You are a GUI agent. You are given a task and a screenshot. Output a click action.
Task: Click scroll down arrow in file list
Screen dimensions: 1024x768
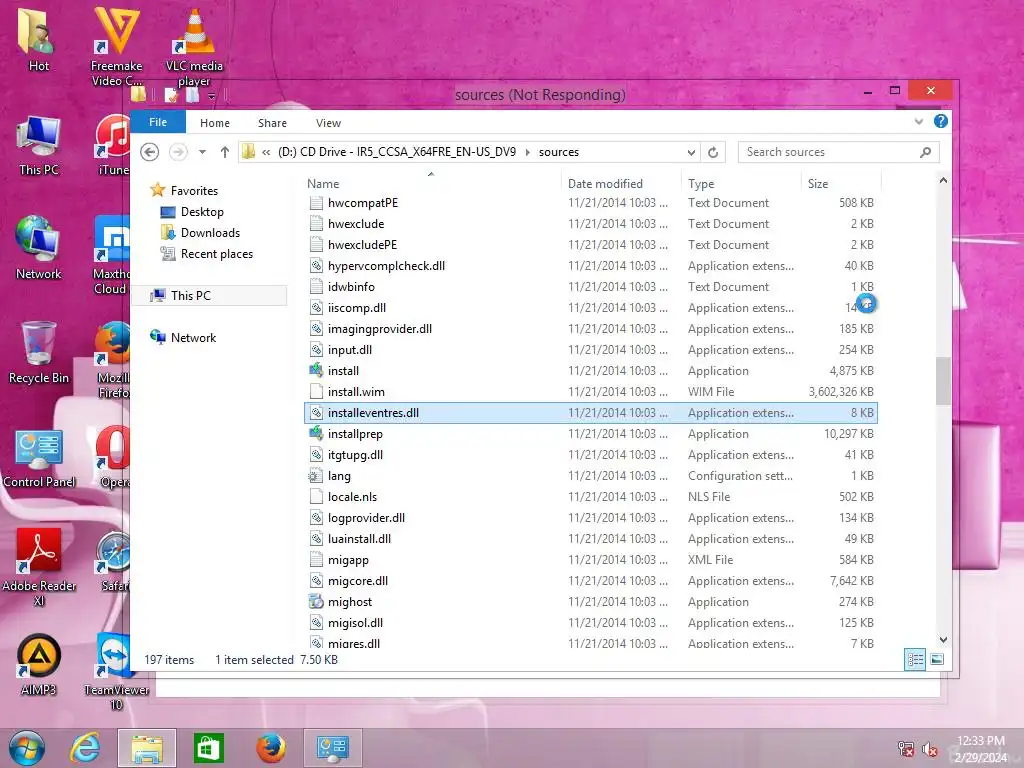pyautogui.click(x=943, y=640)
